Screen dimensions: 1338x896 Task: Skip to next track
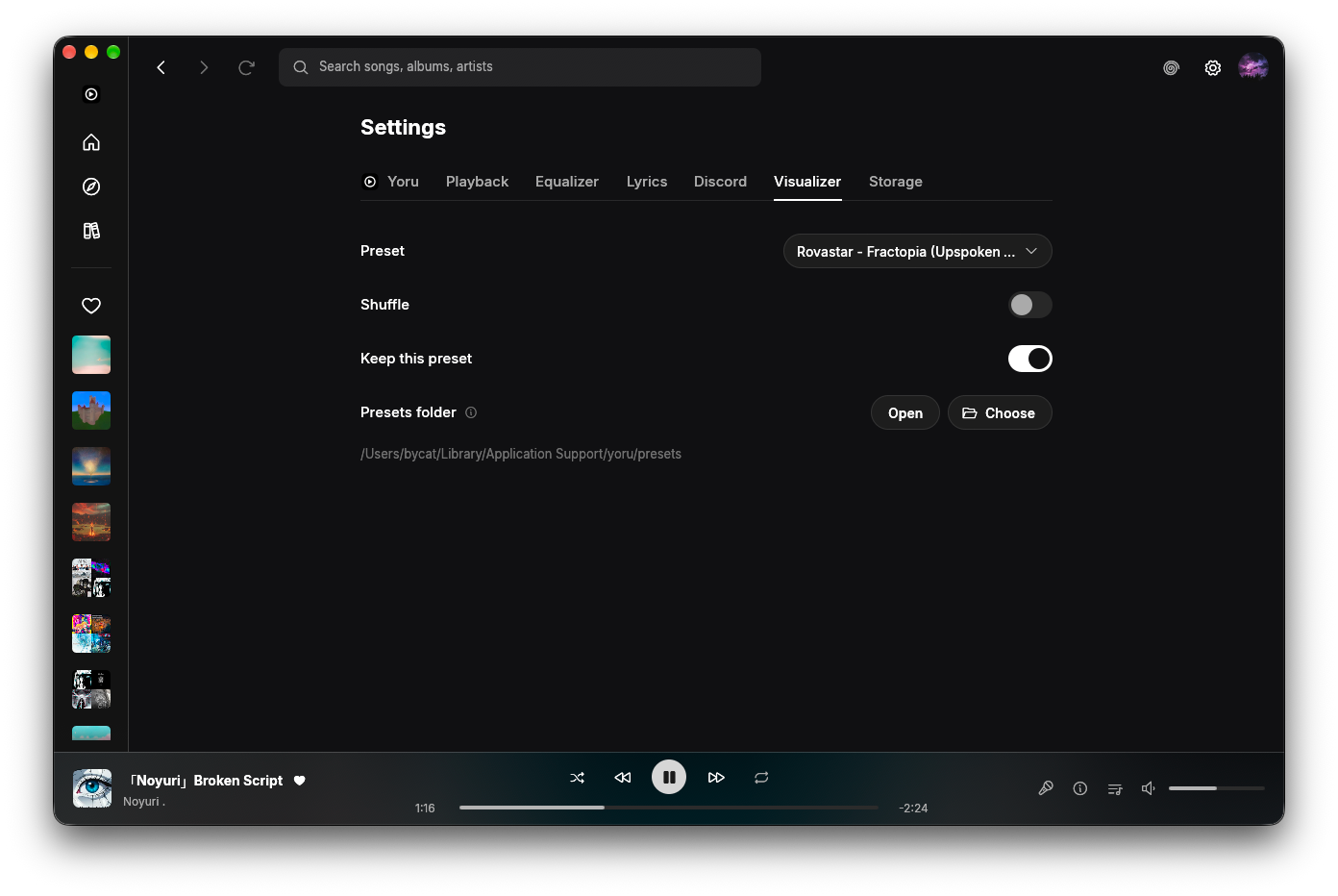[716, 778]
